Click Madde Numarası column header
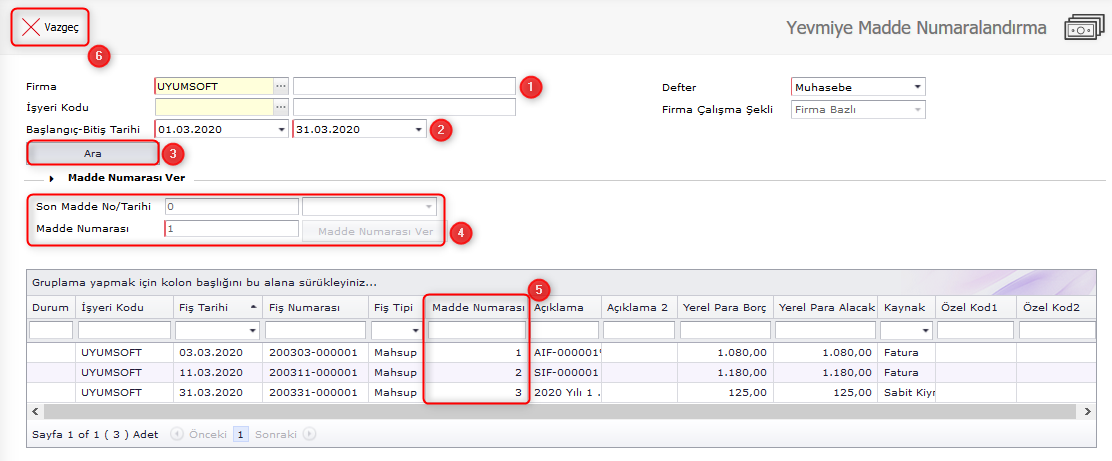Screen dimensions: 1112x461 (x=476, y=307)
